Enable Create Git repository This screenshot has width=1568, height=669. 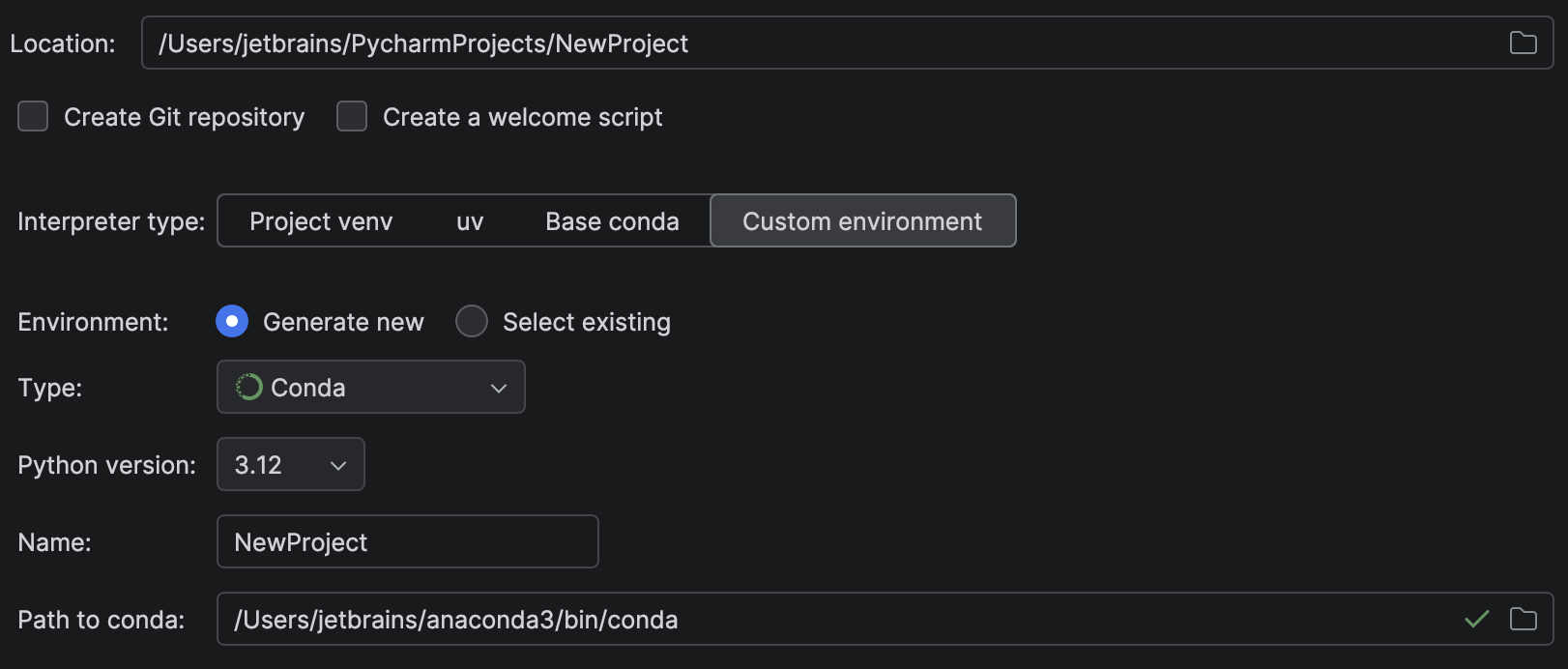pyautogui.click(x=32, y=116)
